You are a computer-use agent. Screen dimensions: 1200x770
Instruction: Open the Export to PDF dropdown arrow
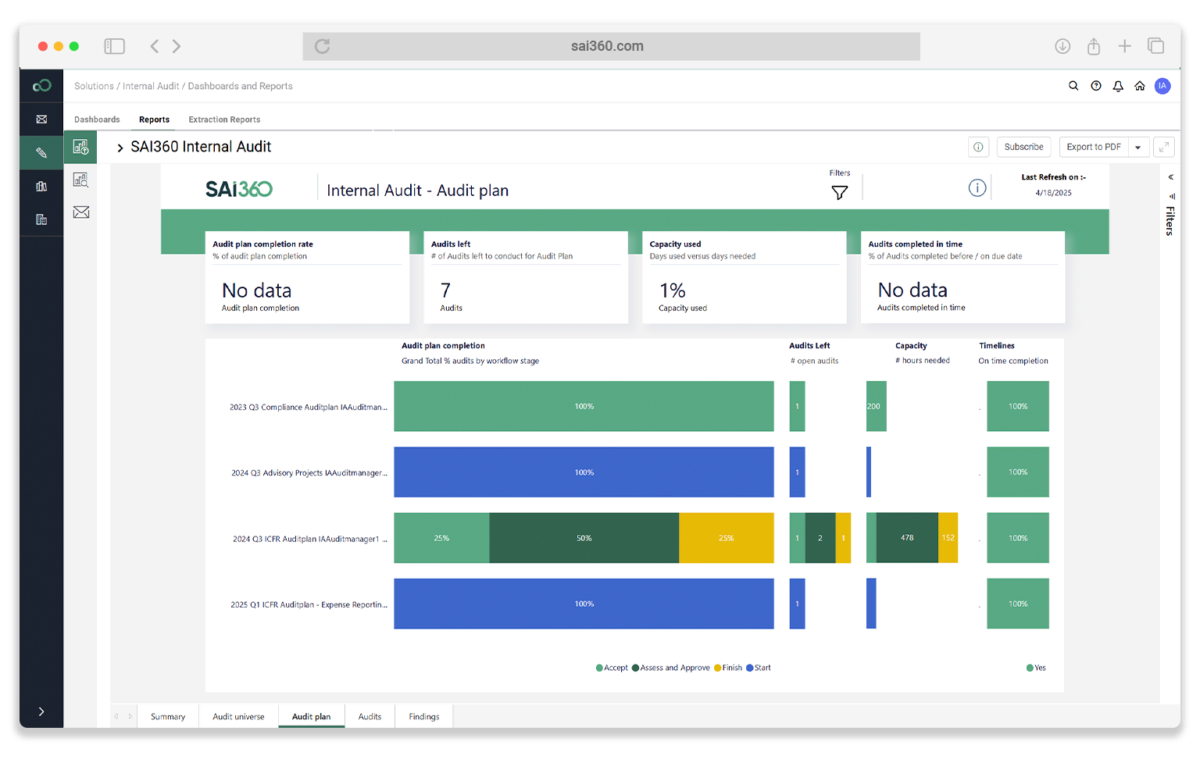(x=1138, y=146)
